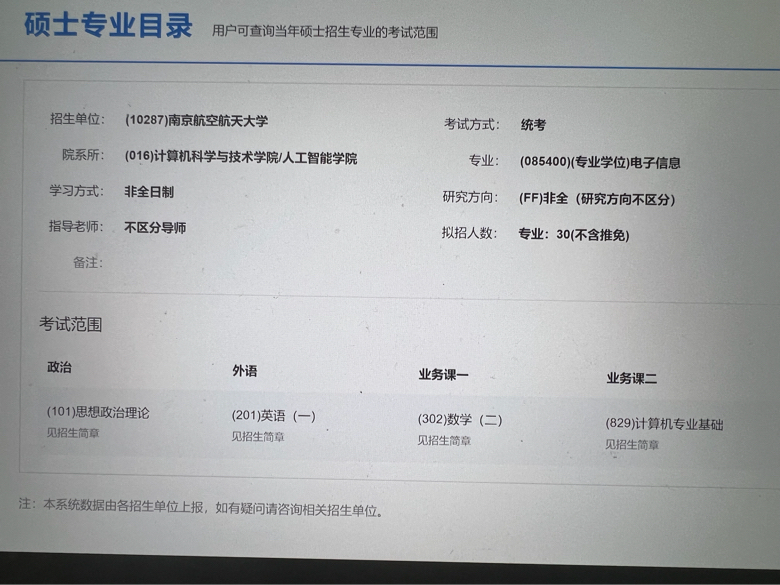Click the 拟招人数 label

[x=469, y=233]
